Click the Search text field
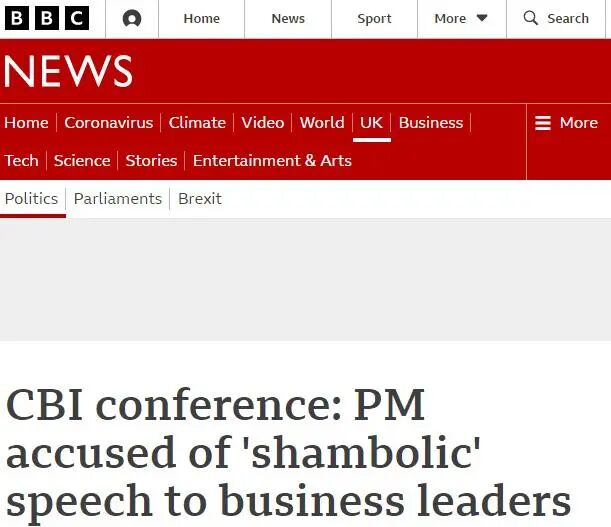This screenshot has height=527, width=611. point(568,18)
